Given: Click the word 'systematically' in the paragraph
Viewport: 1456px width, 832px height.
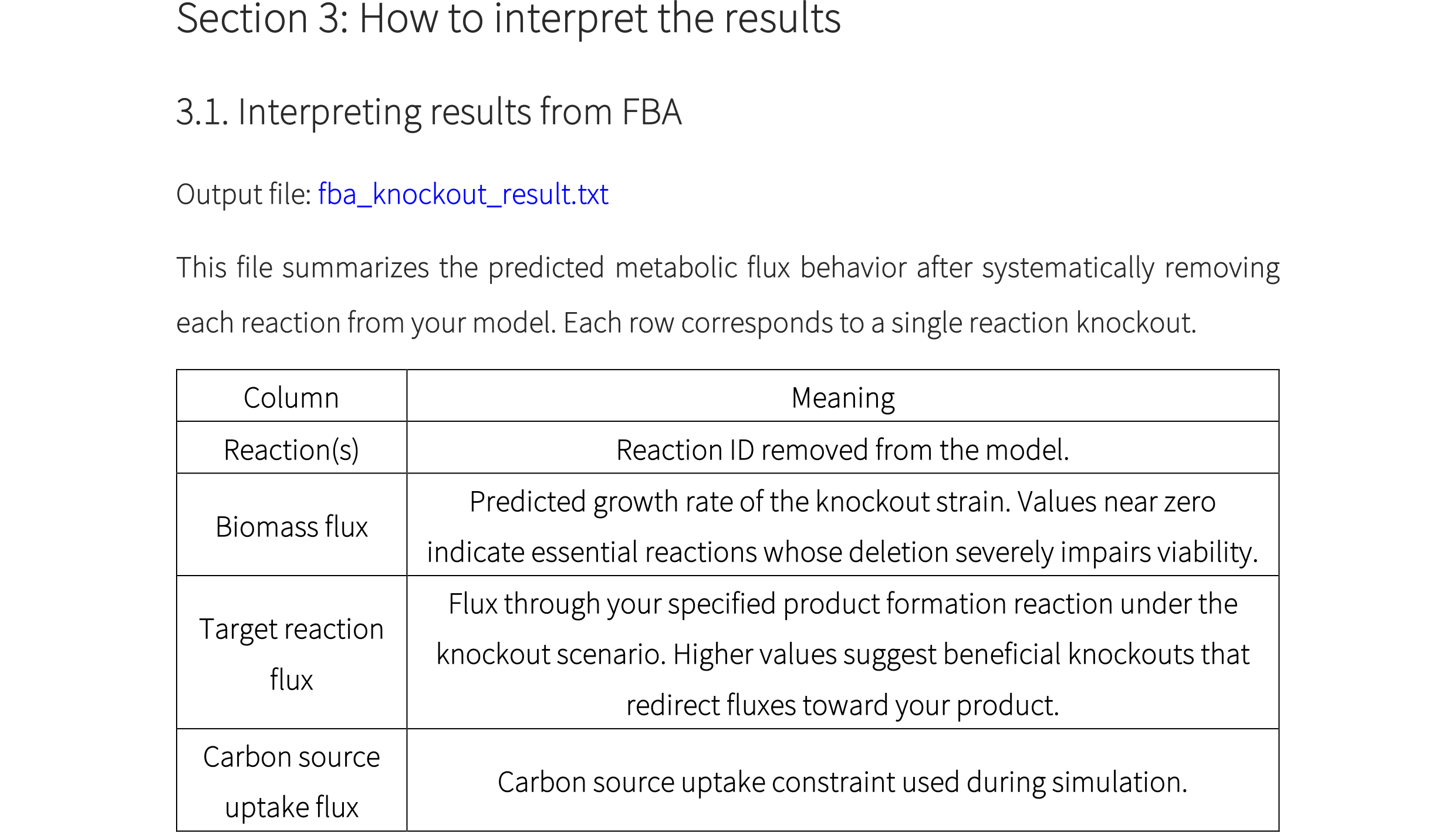Looking at the screenshot, I should (x=1068, y=268).
